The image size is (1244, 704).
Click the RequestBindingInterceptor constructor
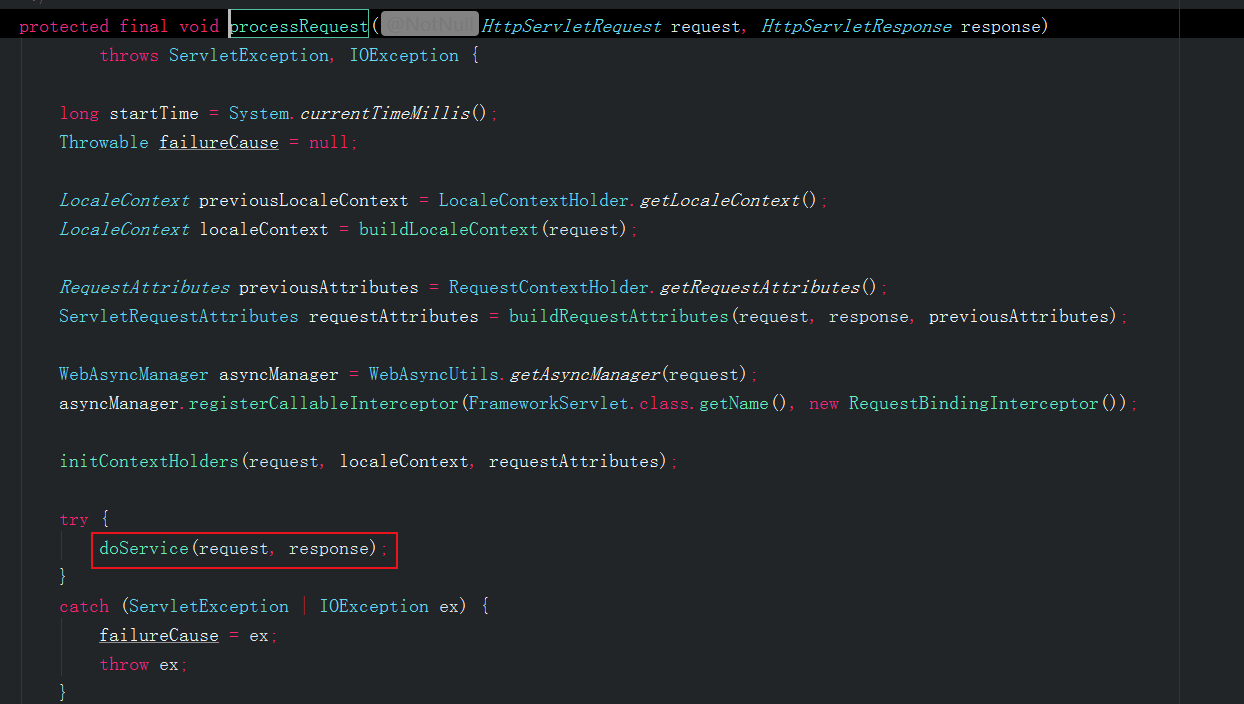tap(973, 403)
